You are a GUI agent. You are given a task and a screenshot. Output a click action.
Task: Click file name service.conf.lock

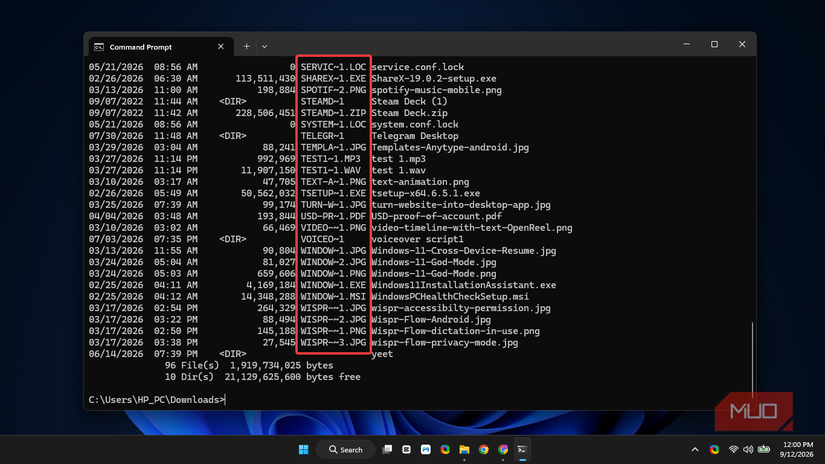(x=418, y=67)
